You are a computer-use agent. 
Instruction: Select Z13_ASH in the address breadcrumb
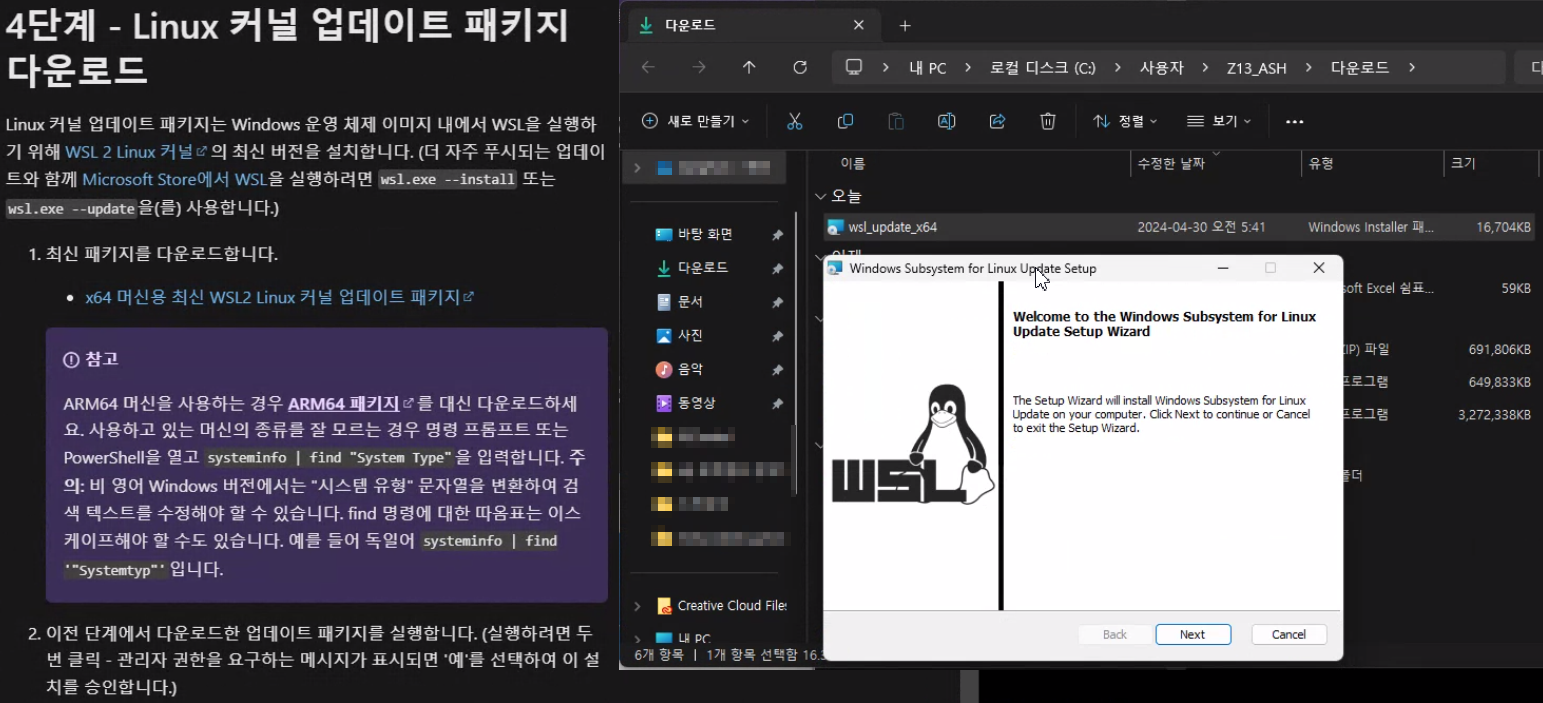click(x=1257, y=68)
